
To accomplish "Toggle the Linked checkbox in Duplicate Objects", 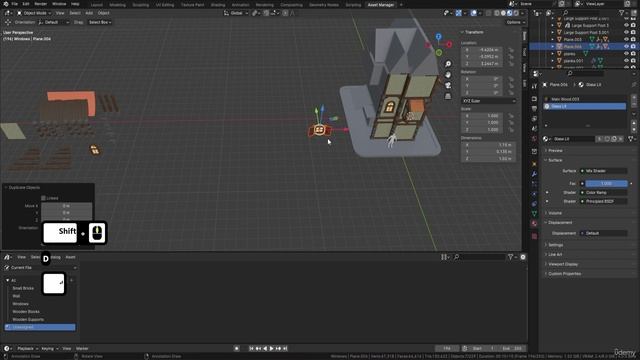I will (x=44, y=198).
